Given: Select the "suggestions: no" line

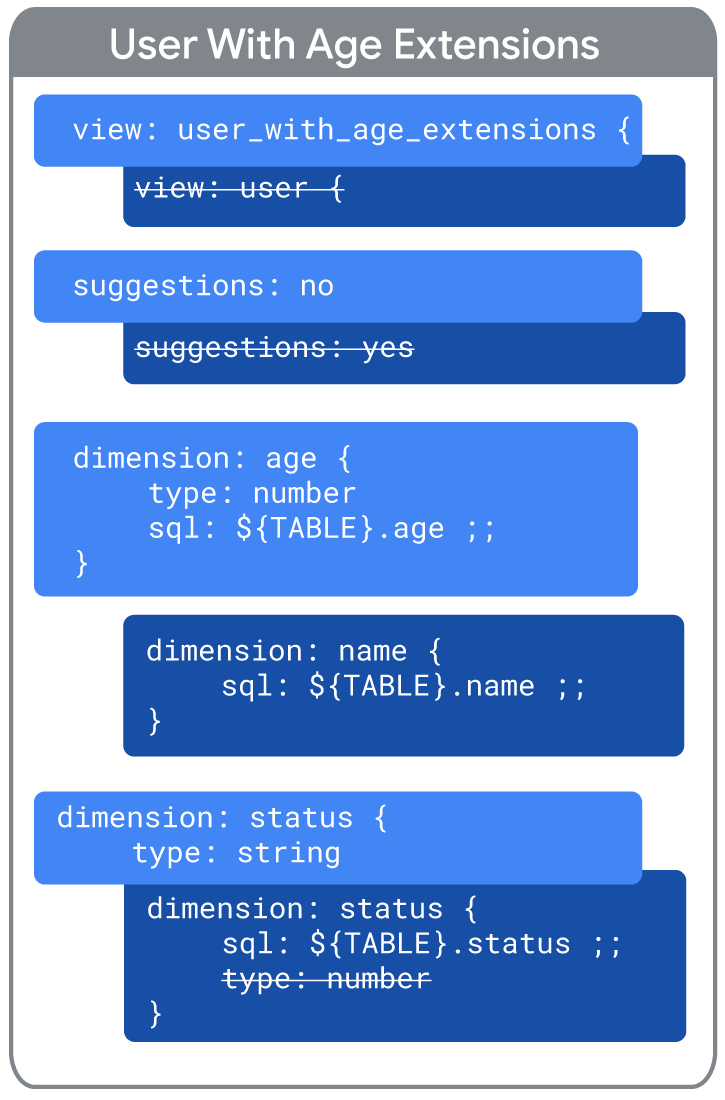Looking at the screenshot, I should pyautogui.click(x=203, y=287).
